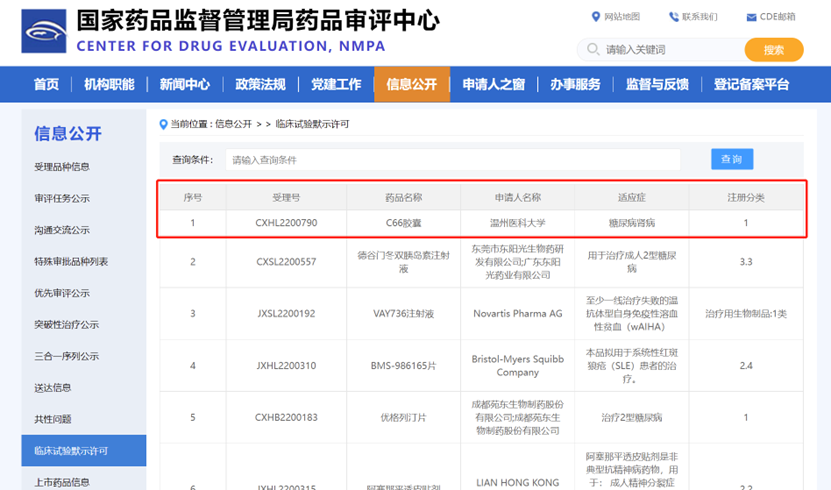Open 政策法规 navigation item
The height and width of the screenshot is (490, 831).
click(260, 84)
